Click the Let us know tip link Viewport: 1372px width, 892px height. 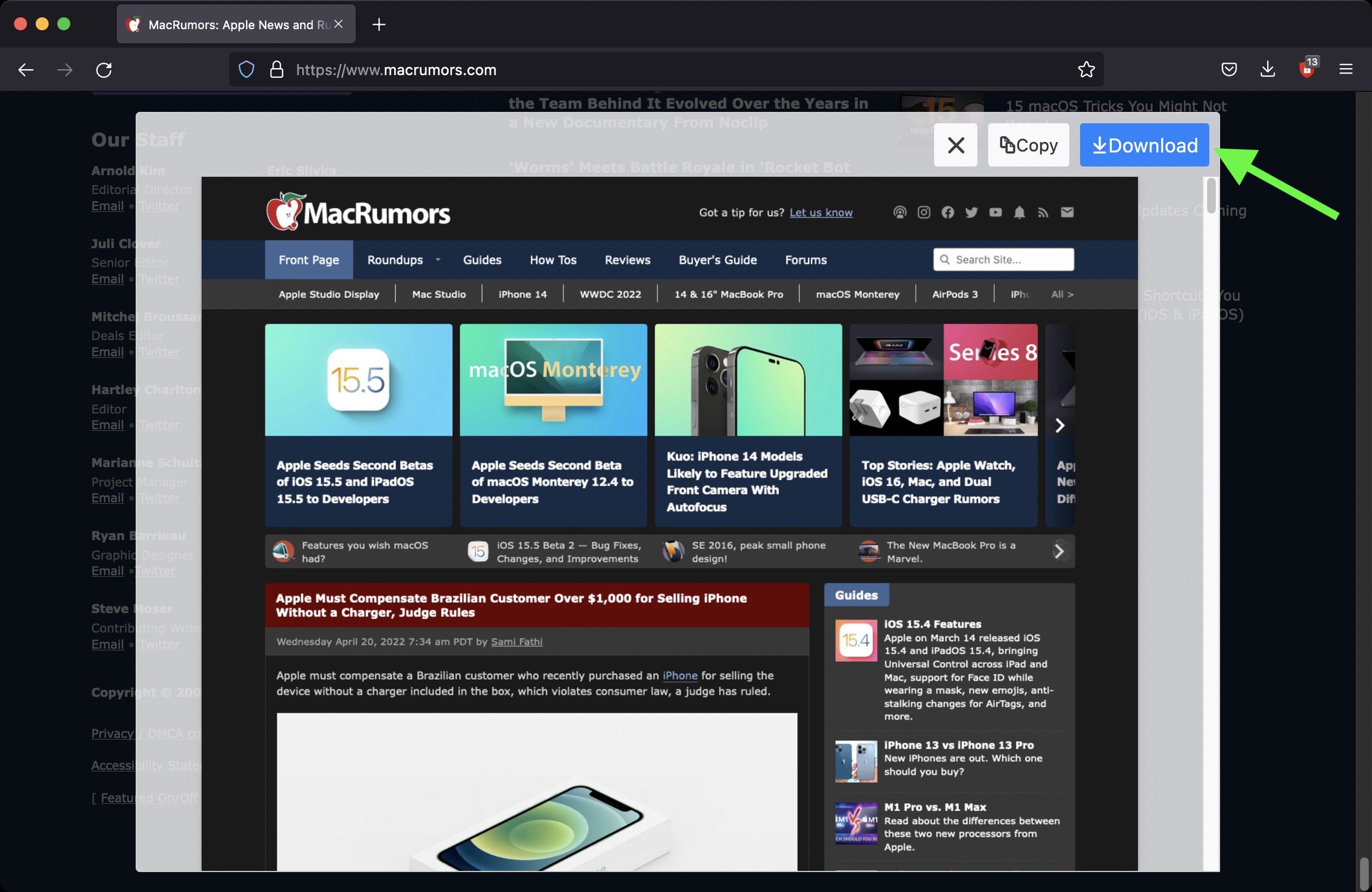821,213
